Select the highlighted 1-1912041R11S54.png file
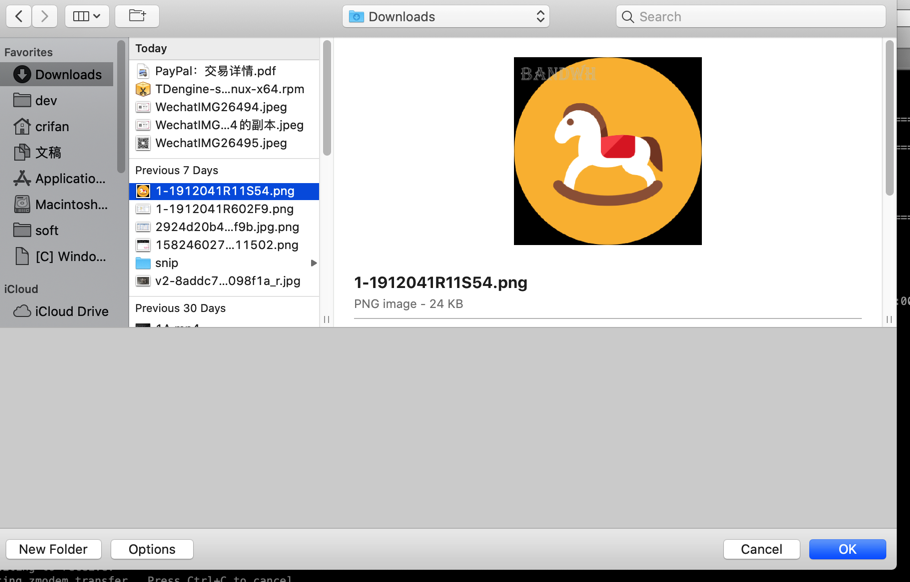Image resolution: width=910 pixels, height=582 pixels. pyautogui.click(x=224, y=191)
